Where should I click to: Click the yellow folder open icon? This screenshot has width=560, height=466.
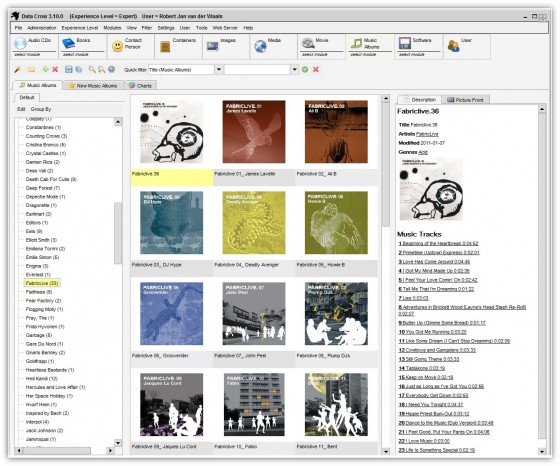31,69
